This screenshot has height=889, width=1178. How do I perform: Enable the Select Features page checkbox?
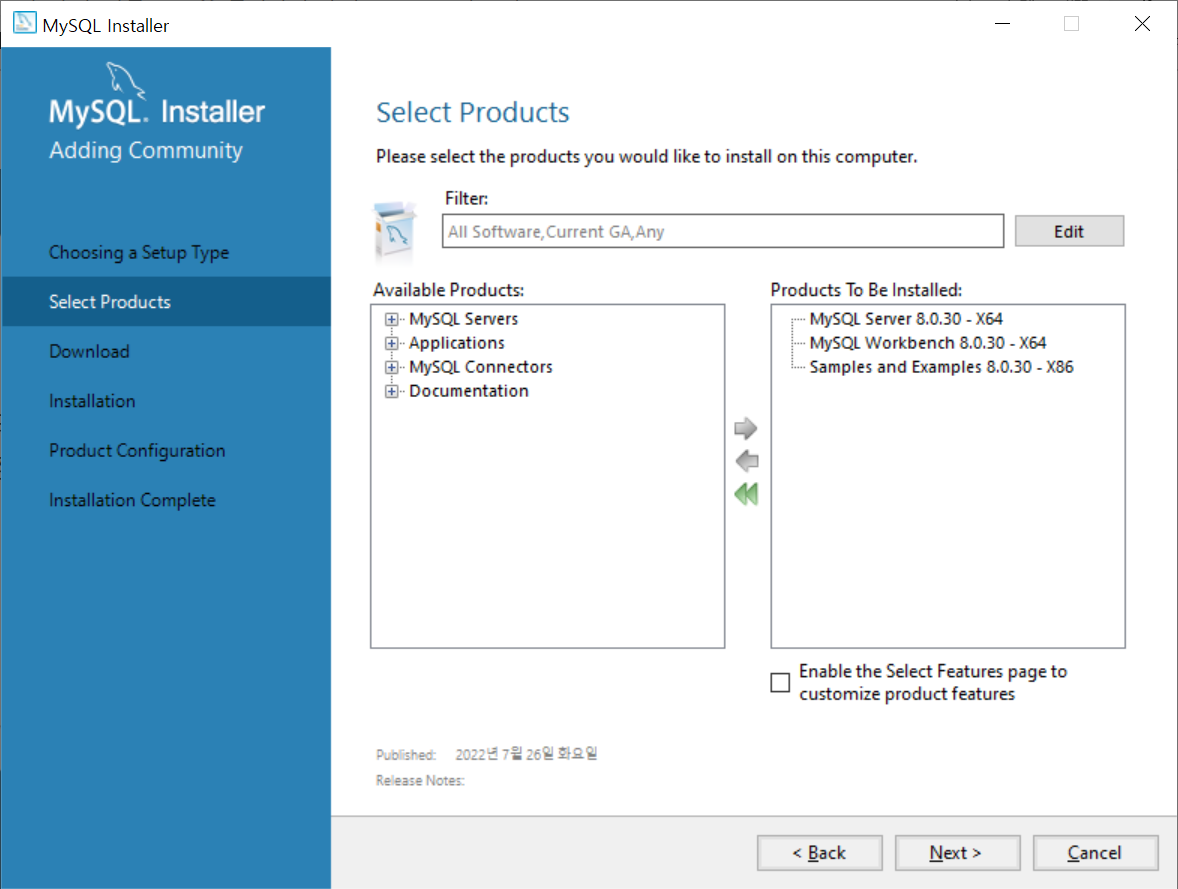780,682
